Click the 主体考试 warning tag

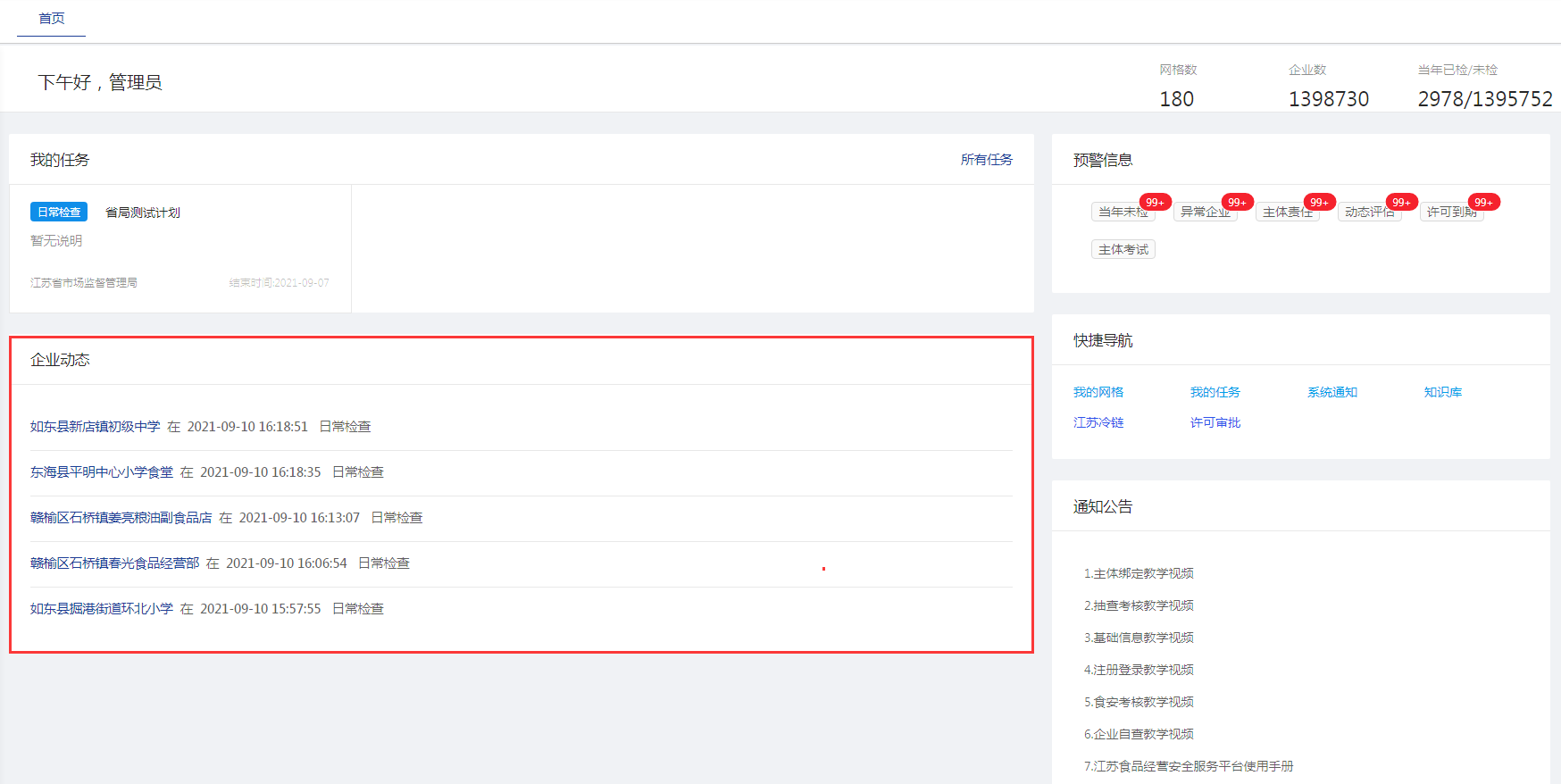click(x=1123, y=250)
